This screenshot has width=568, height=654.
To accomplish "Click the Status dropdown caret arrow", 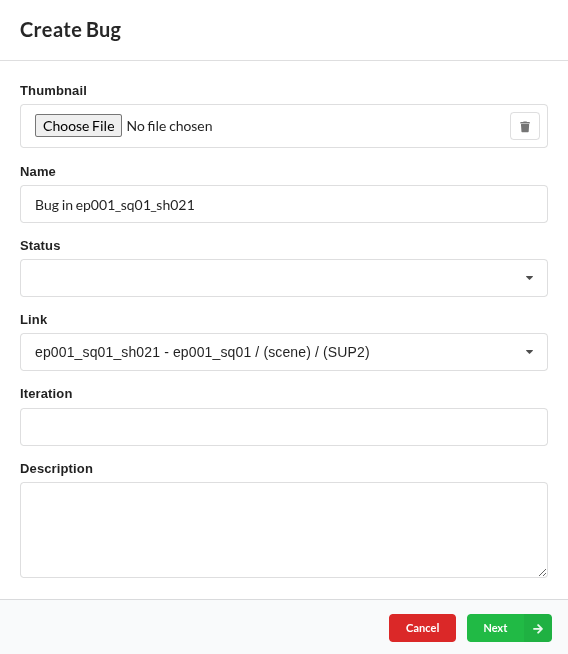I will click(529, 278).
